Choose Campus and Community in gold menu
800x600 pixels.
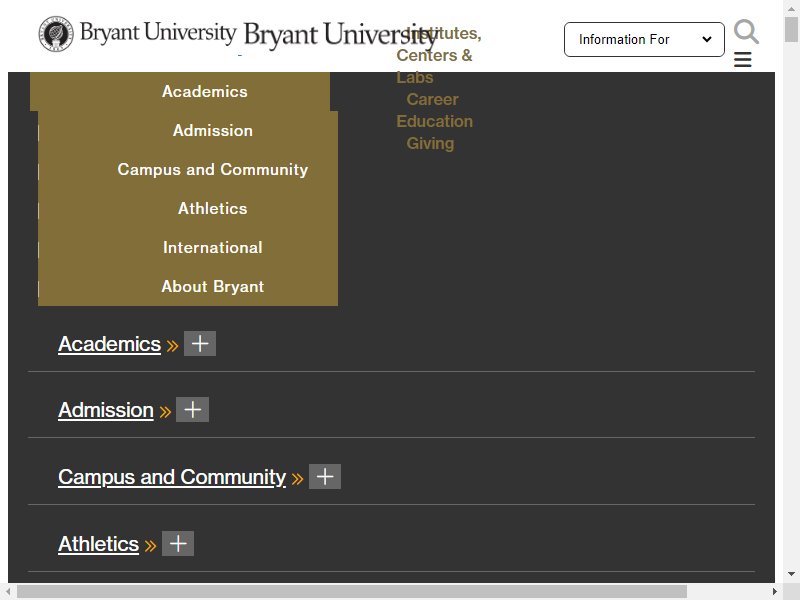click(x=213, y=169)
